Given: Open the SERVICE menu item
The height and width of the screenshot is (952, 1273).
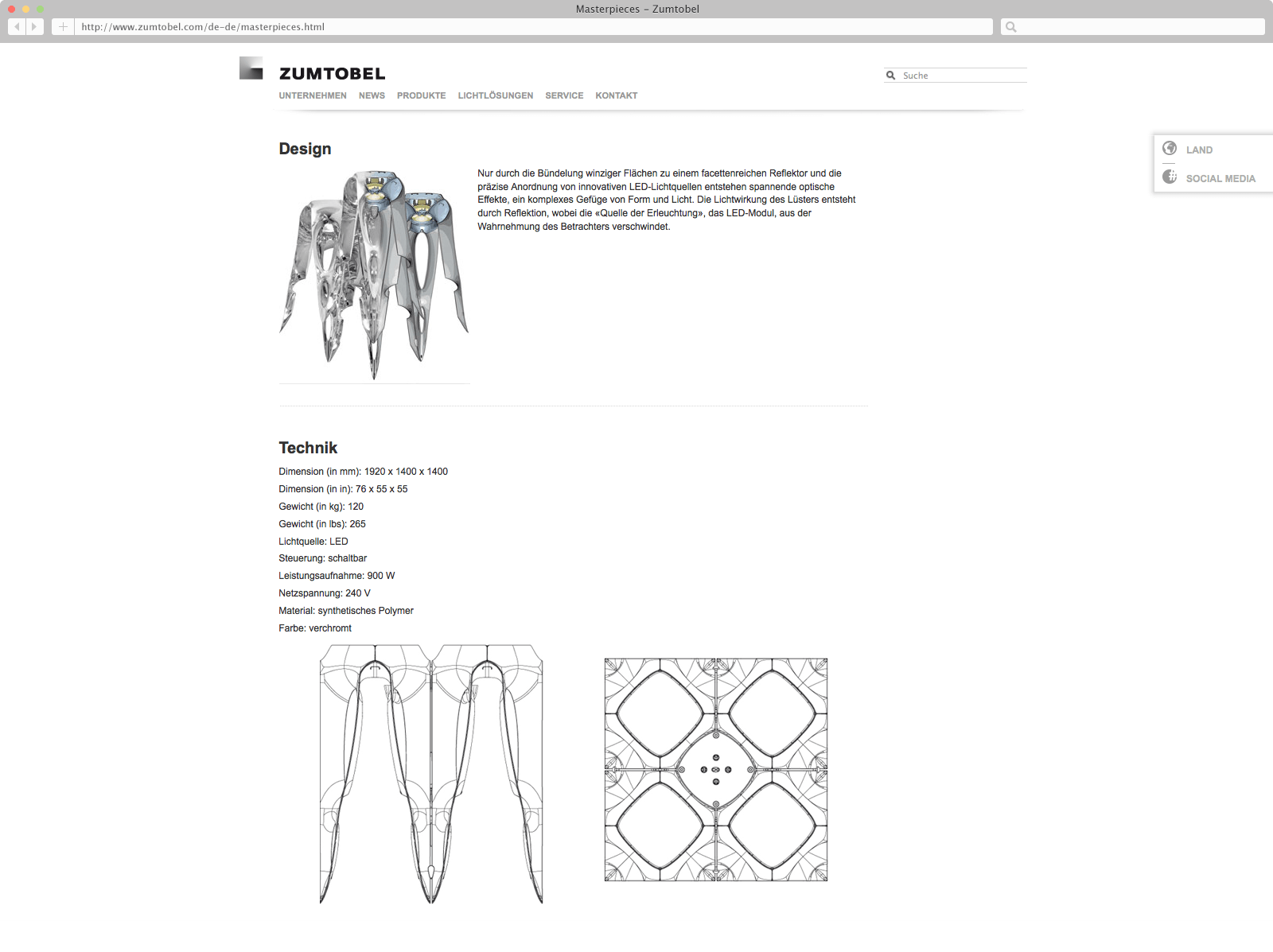Looking at the screenshot, I should point(564,95).
